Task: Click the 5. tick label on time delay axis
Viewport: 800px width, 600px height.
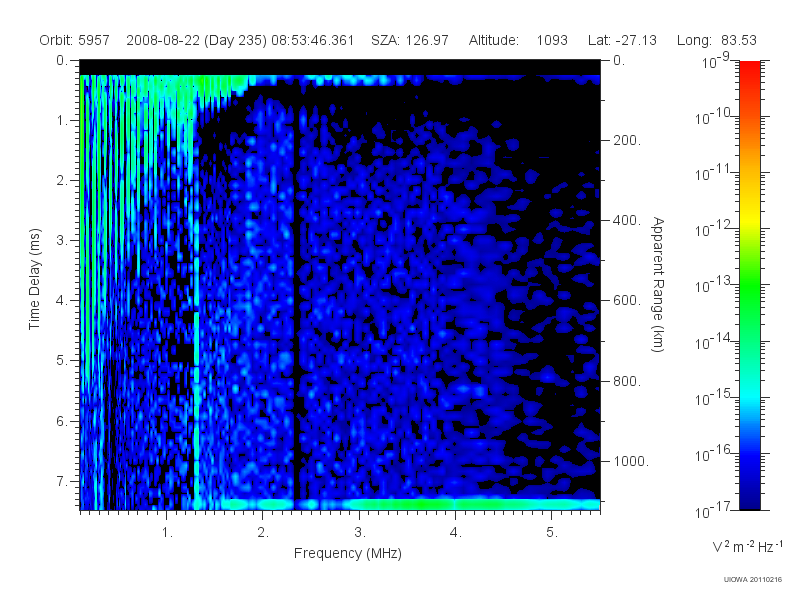Action: (62, 360)
